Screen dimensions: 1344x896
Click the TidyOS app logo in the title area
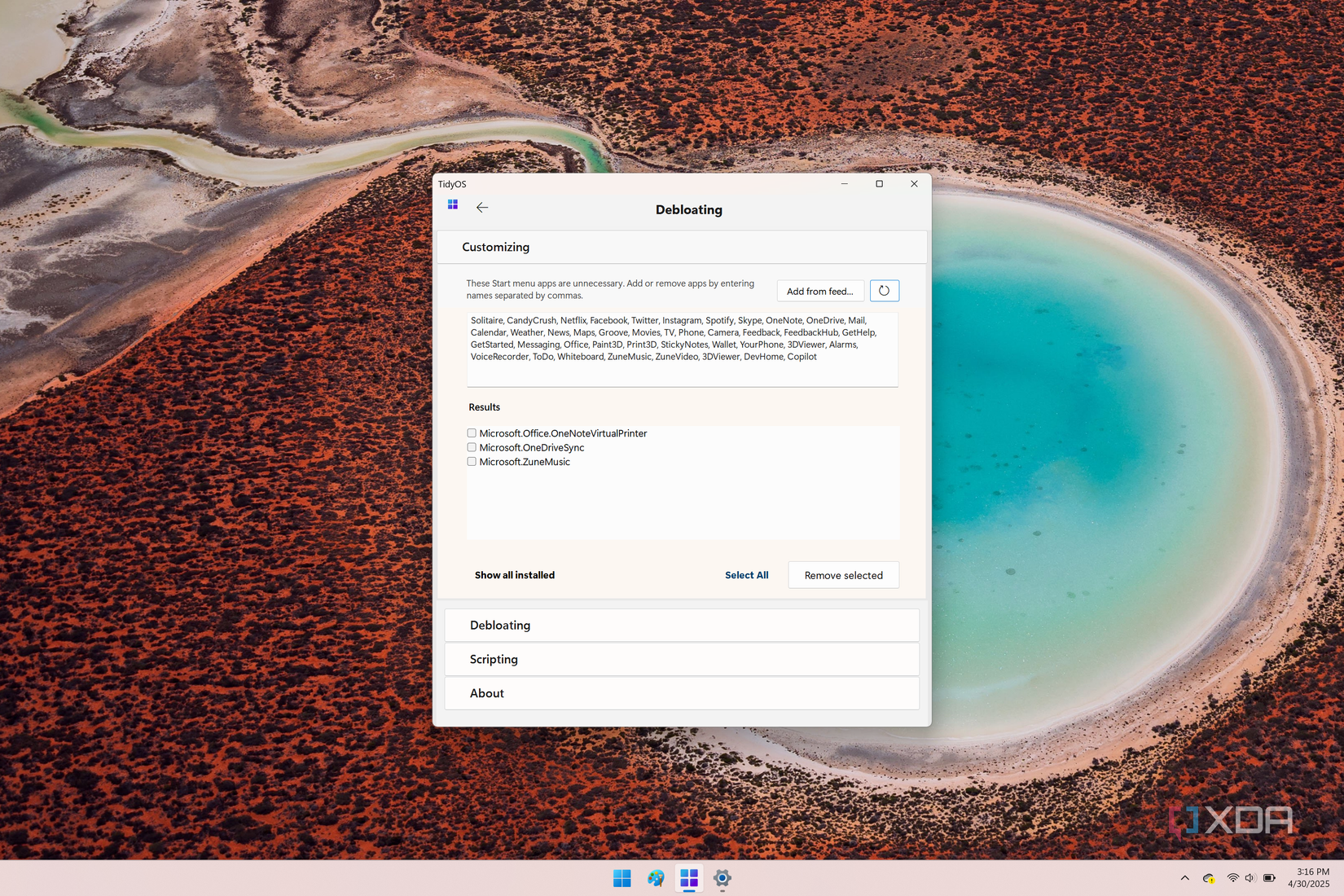(452, 204)
